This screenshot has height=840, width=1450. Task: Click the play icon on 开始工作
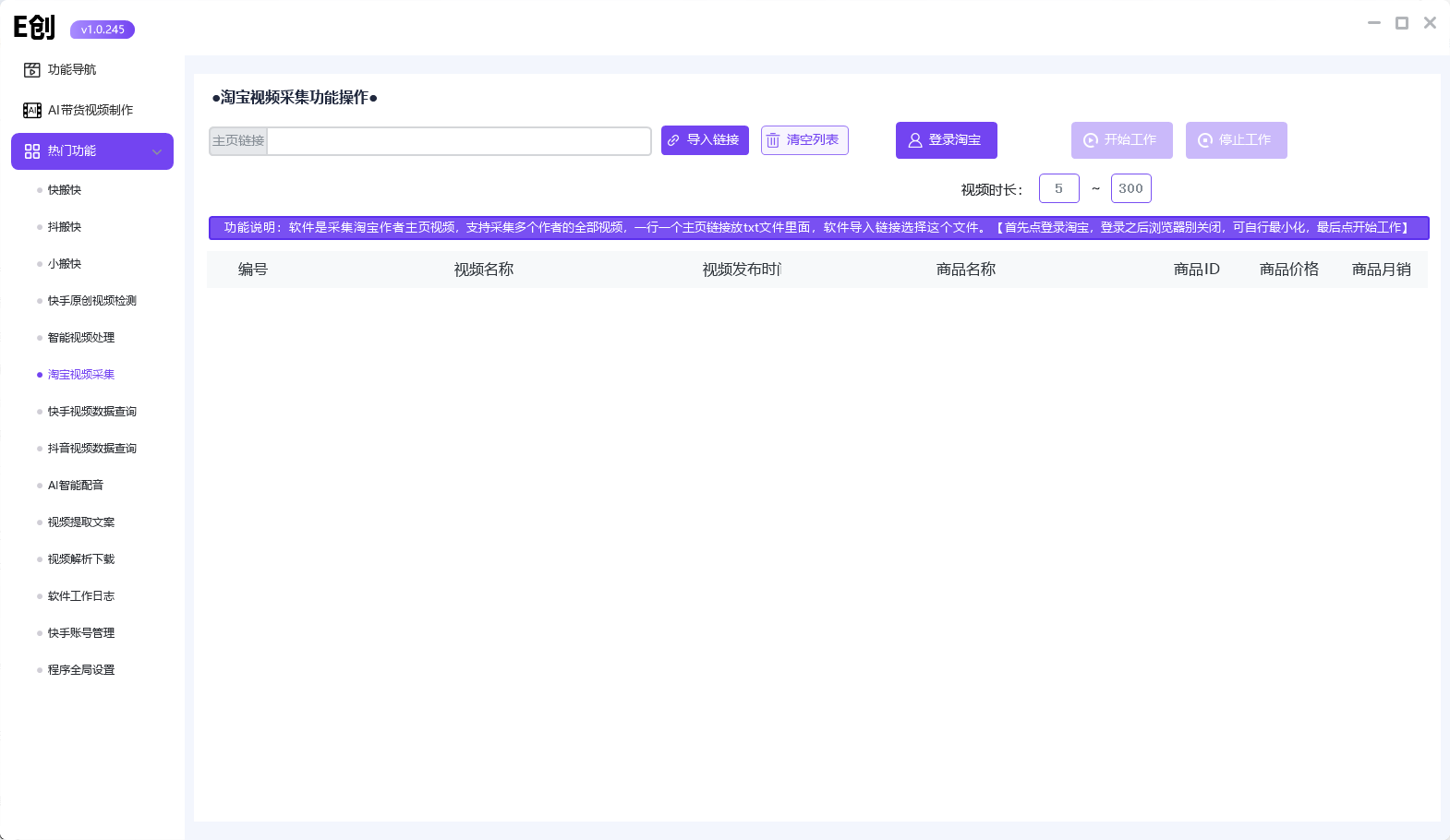coord(1091,140)
